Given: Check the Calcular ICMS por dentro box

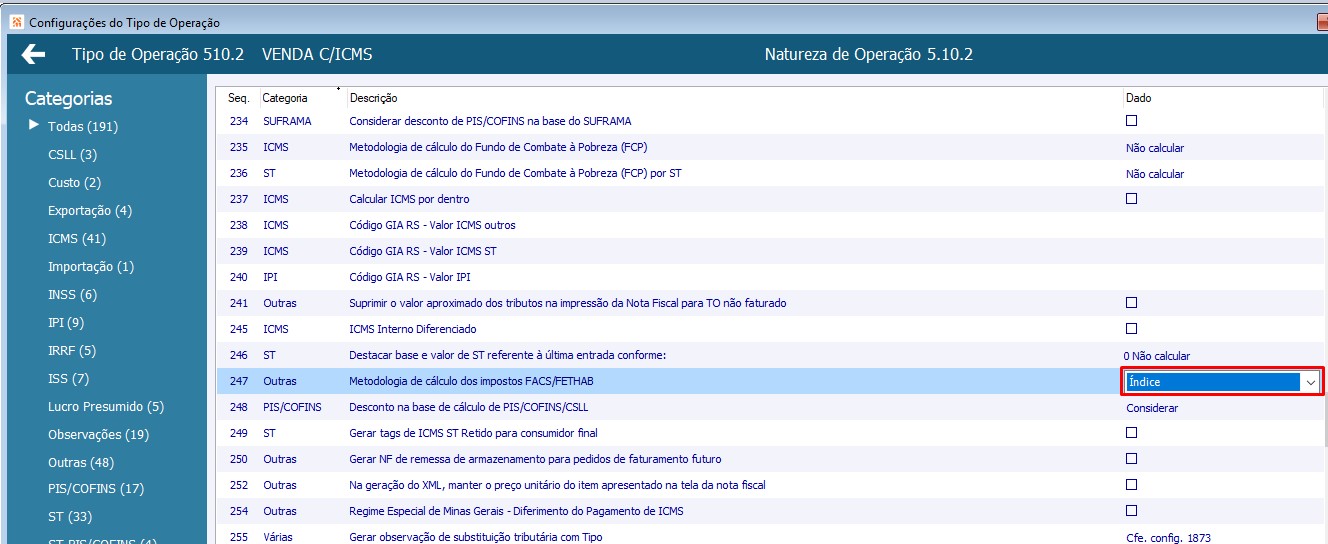Looking at the screenshot, I should pyautogui.click(x=1132, y=199).
